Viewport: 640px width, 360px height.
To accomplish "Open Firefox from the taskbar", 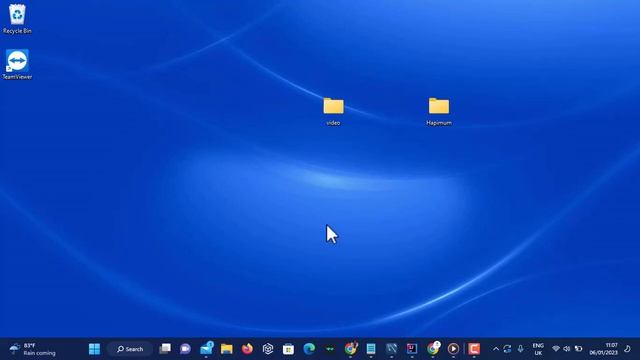I will (247, 349).
